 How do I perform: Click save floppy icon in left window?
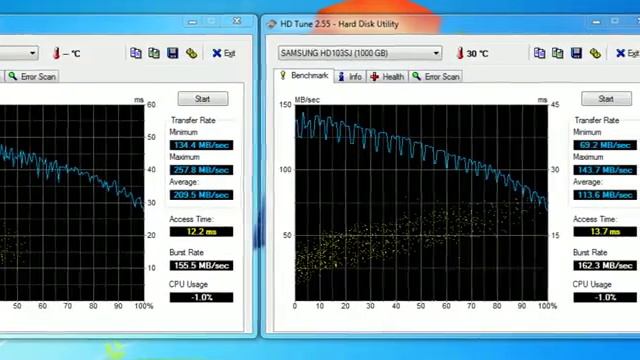click(x=173, y=53)
